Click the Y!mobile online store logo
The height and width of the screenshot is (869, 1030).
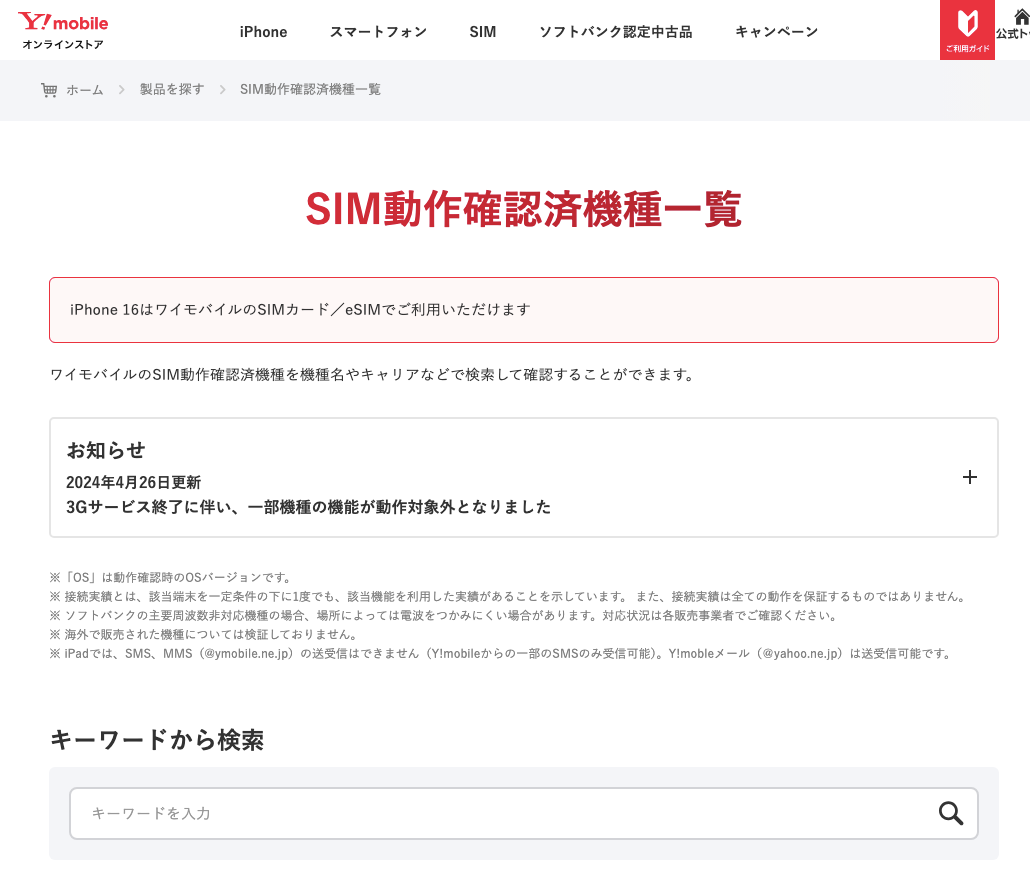[x=62, y=29]
